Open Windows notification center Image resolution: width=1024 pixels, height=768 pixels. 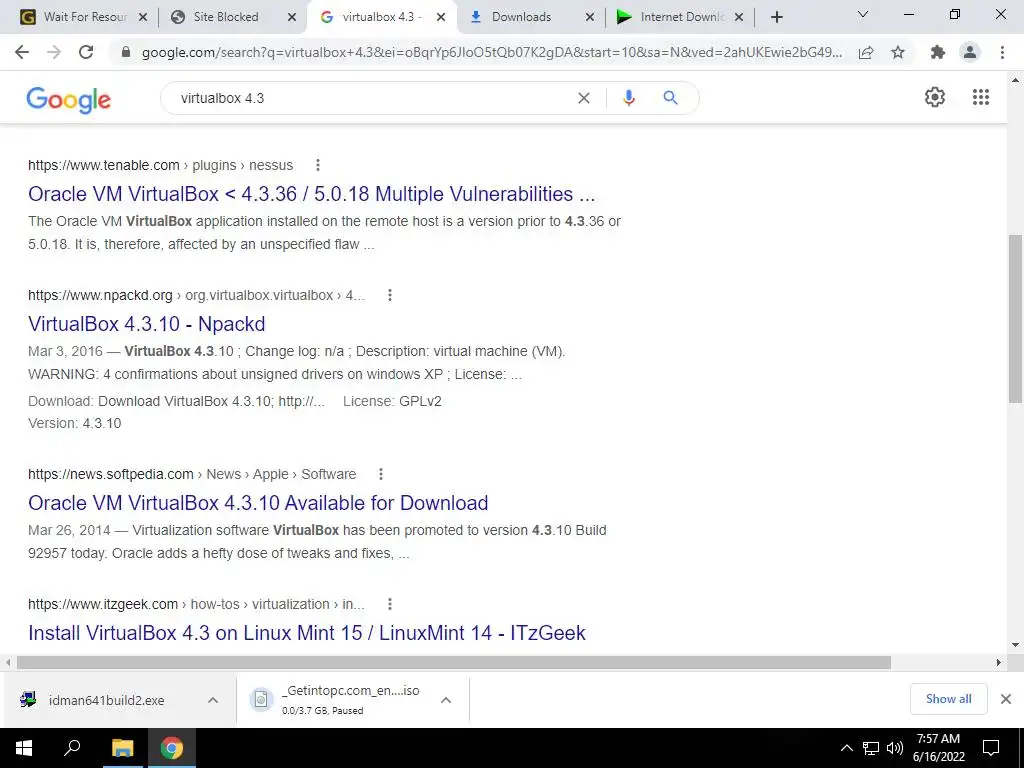coord(991,748)
